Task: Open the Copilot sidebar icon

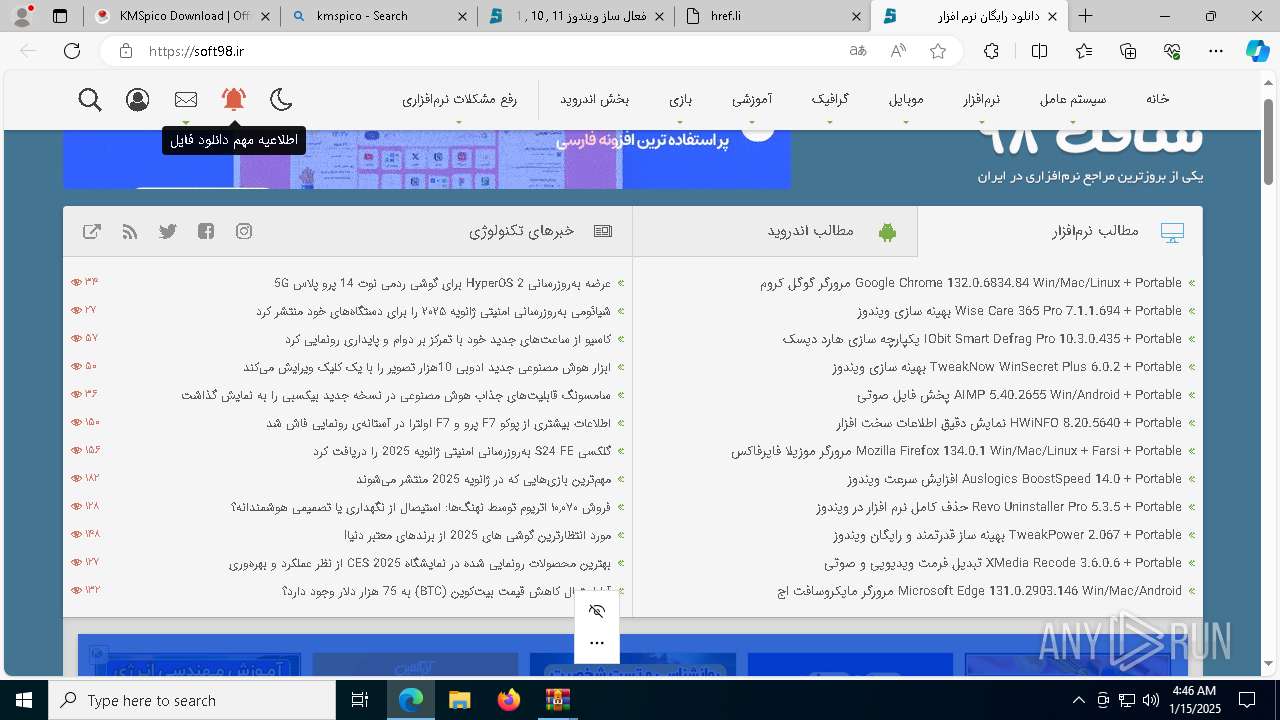Action: coord(1257,51)
